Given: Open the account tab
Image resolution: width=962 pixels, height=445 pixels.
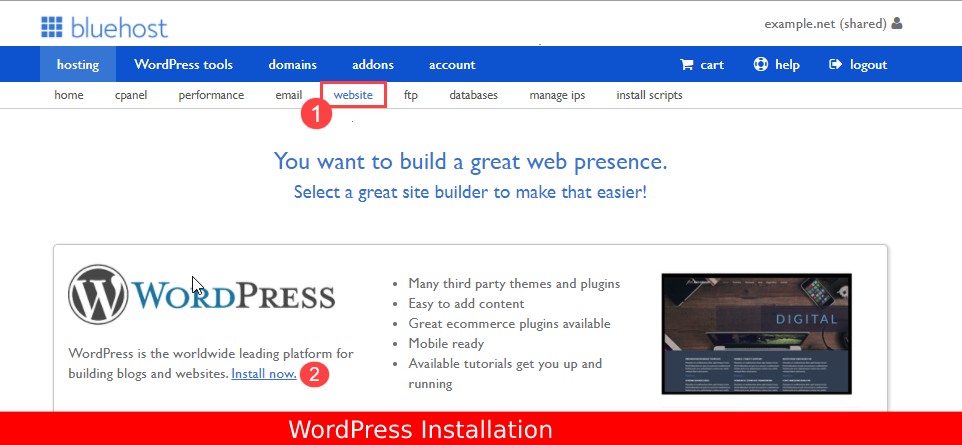Looking at the screenshot, I should [452, 64].
